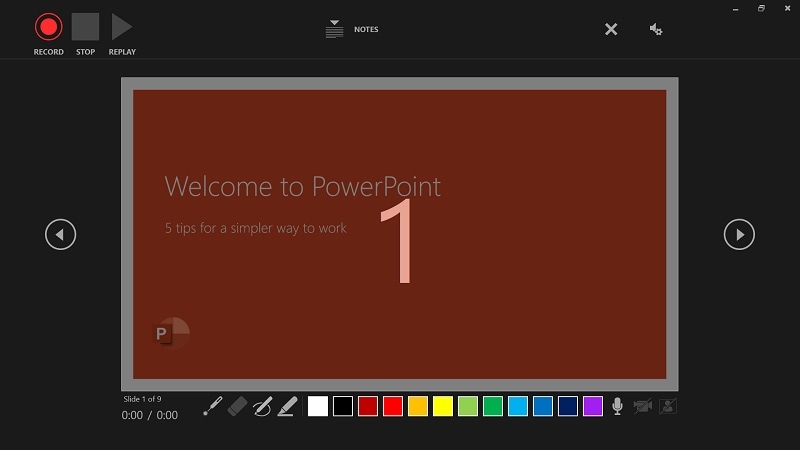Close the recording window
This screenshot has width=800, height=450.
(787, 8)
